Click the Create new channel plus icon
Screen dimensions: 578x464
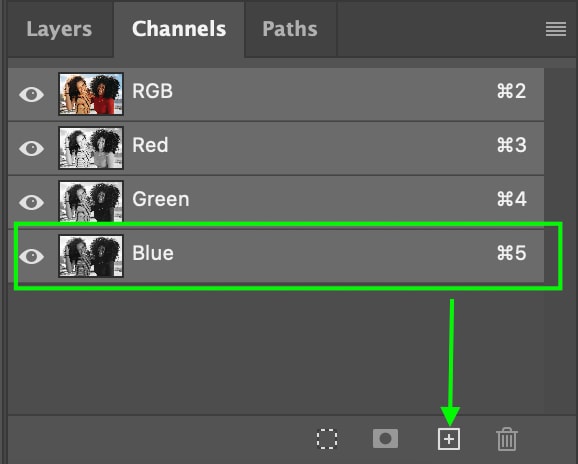(x=449, y=439)
